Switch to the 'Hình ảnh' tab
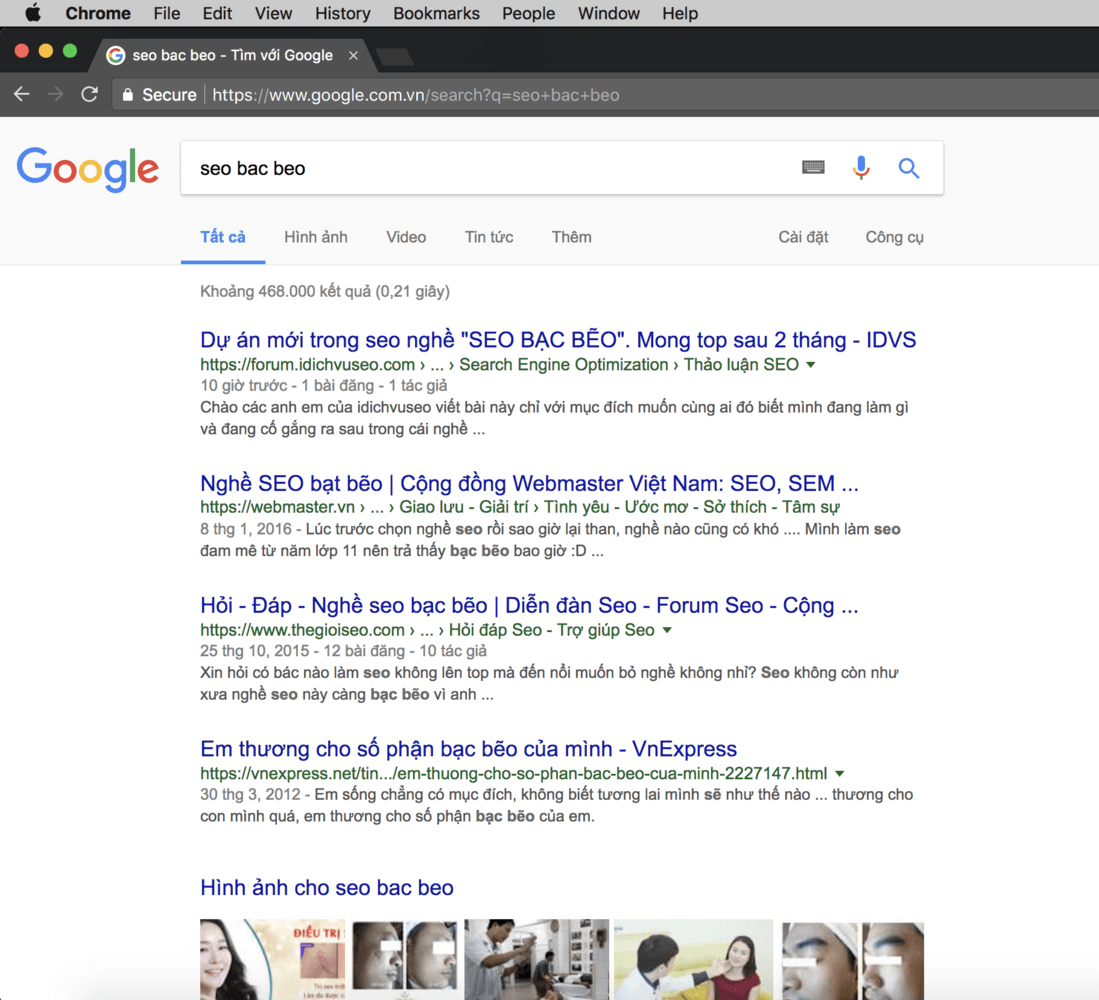The width and height of the screenshot is (1099, 1000). click(316, 237)
